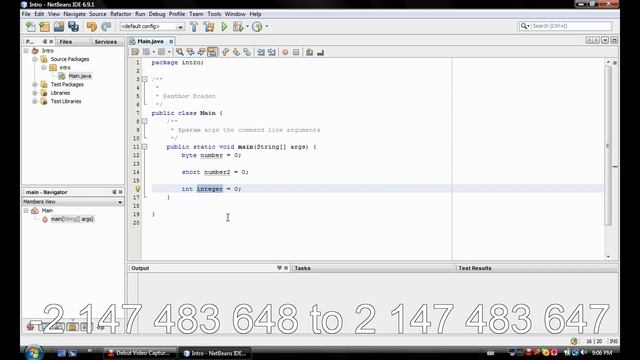Collapse the Source Packages node
This screenshot has width=640, height=360.
(x=35, y=59)
